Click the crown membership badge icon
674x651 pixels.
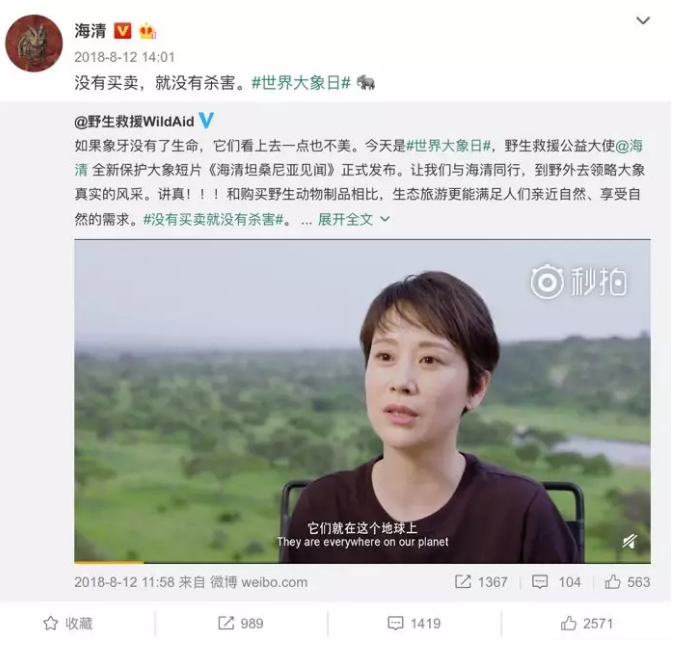(147, 31)
